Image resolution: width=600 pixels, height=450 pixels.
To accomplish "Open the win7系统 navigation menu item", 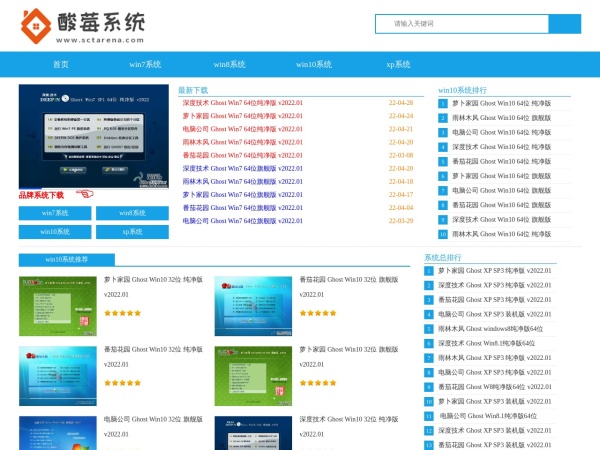I will (x=145, y=64).
